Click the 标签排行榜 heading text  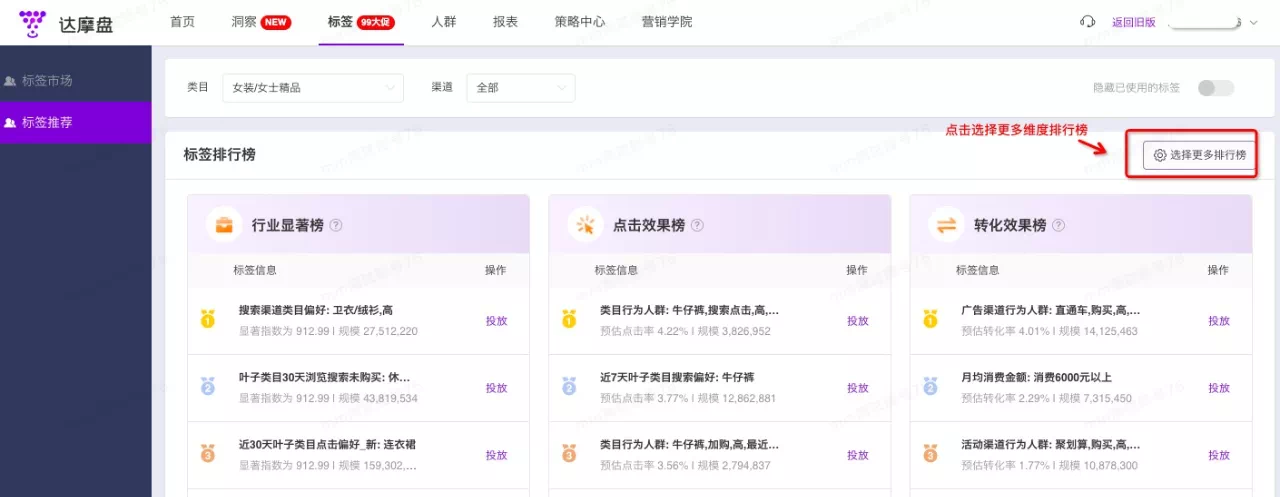pos(220,155)
